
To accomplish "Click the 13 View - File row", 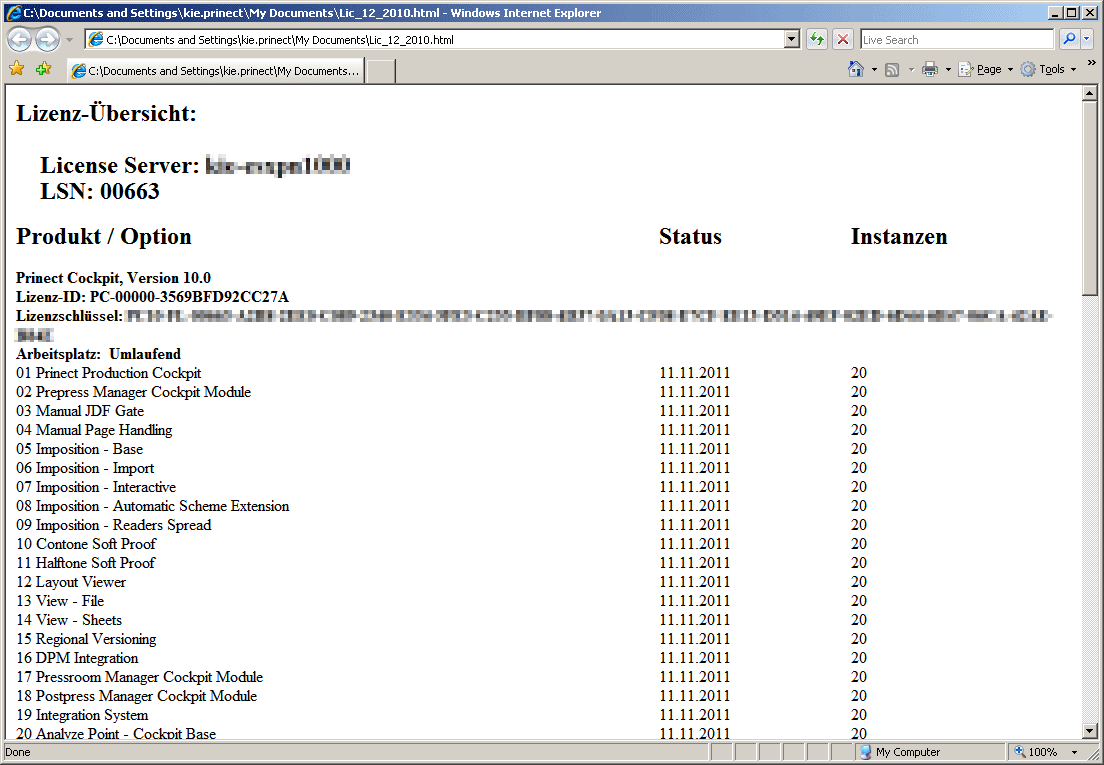I will pos(61,600).
